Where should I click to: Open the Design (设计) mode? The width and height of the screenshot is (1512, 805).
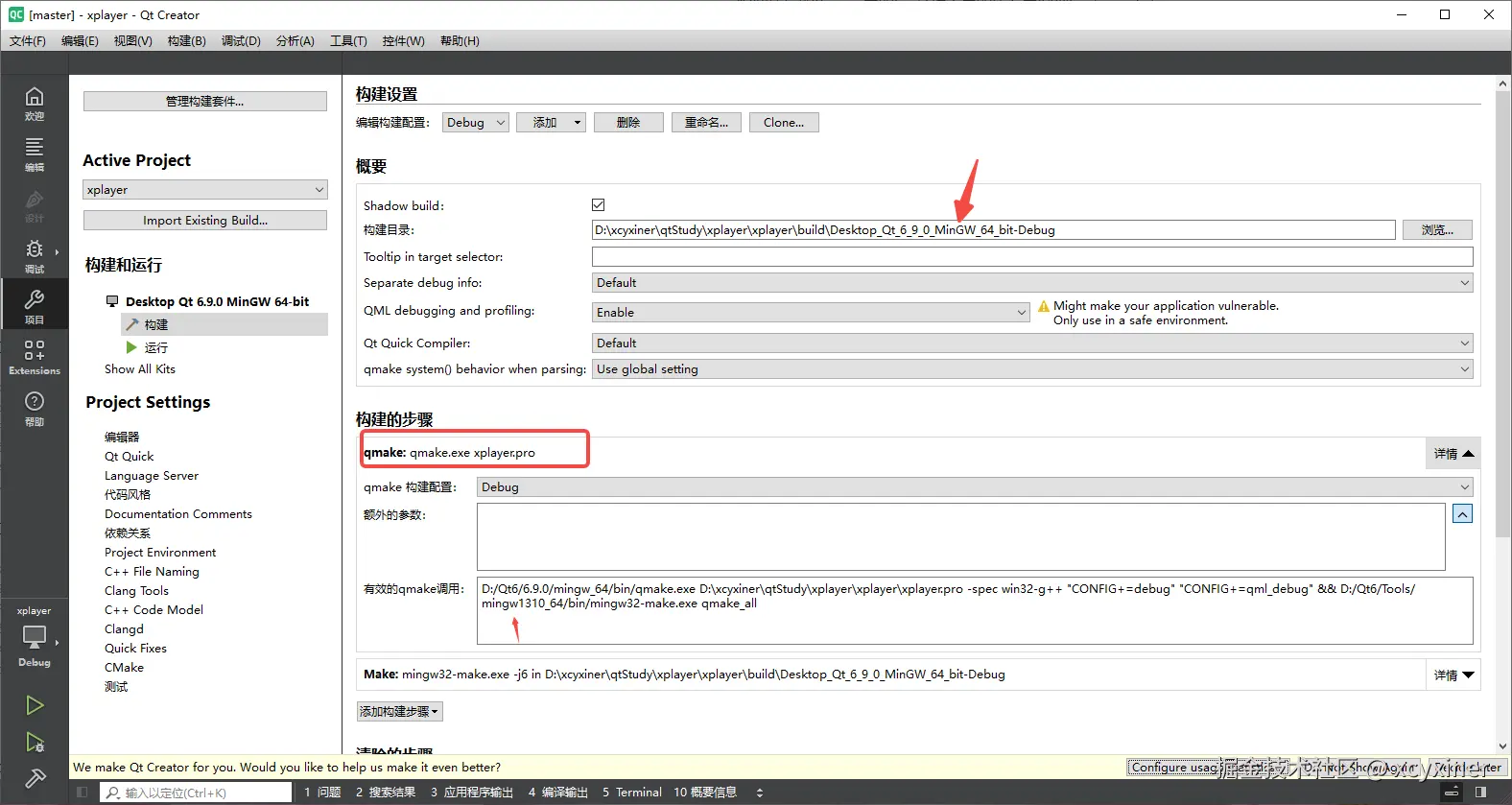pyautogui.click(x=35, y=205)
